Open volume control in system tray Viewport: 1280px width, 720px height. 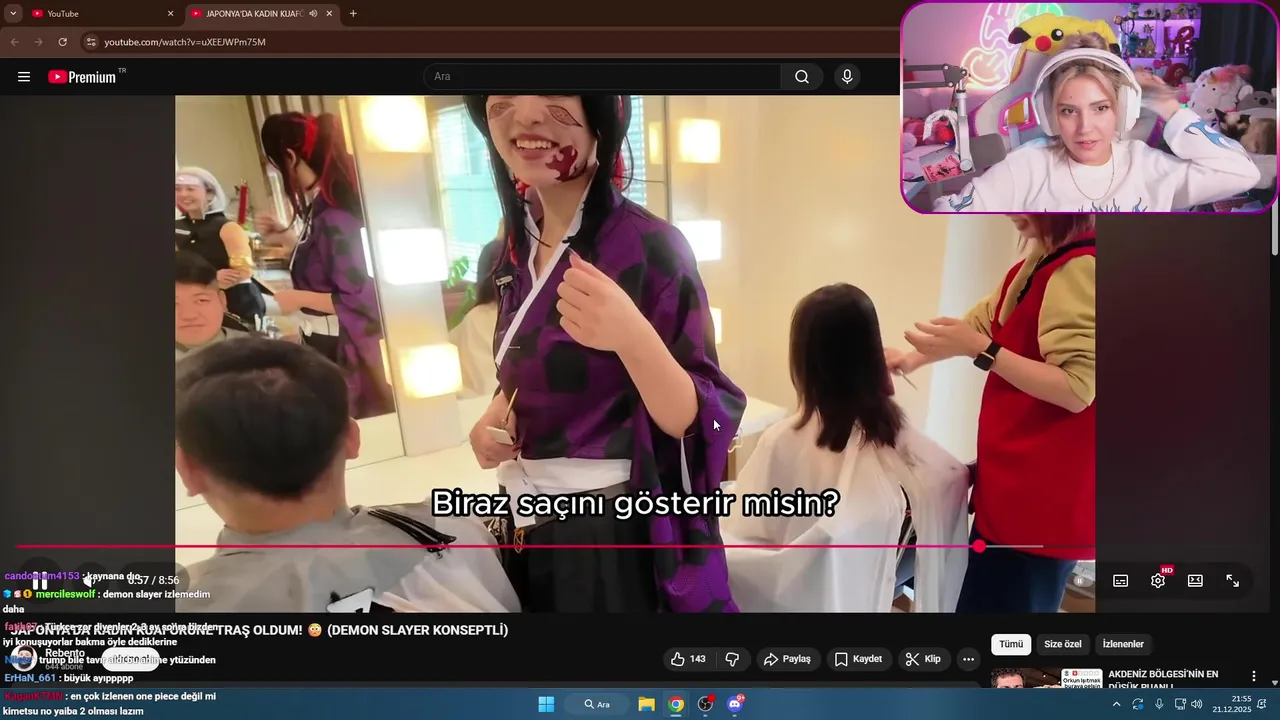[x=1197, y=704]
